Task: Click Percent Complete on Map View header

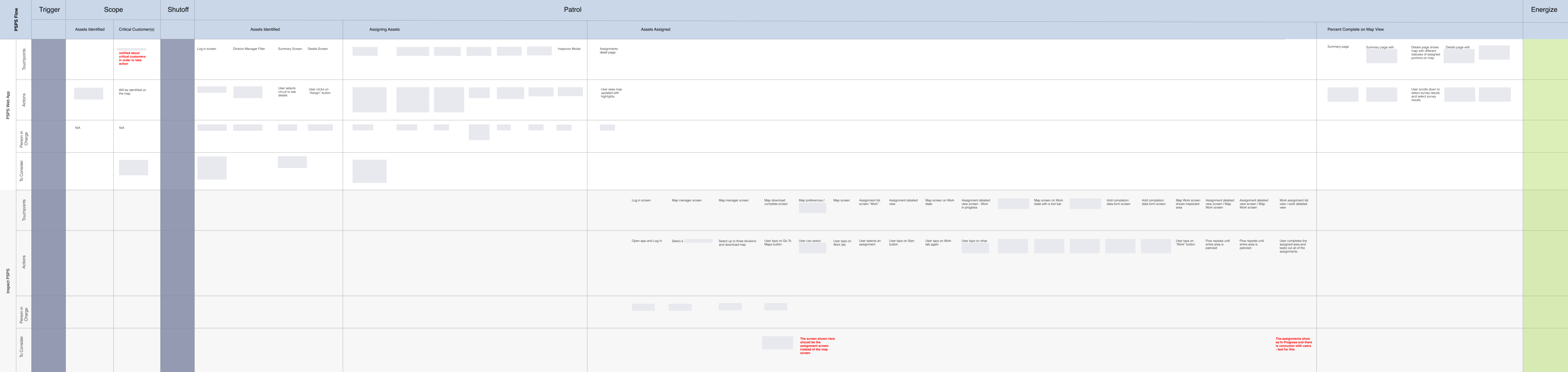Action: coord(1355,29)
